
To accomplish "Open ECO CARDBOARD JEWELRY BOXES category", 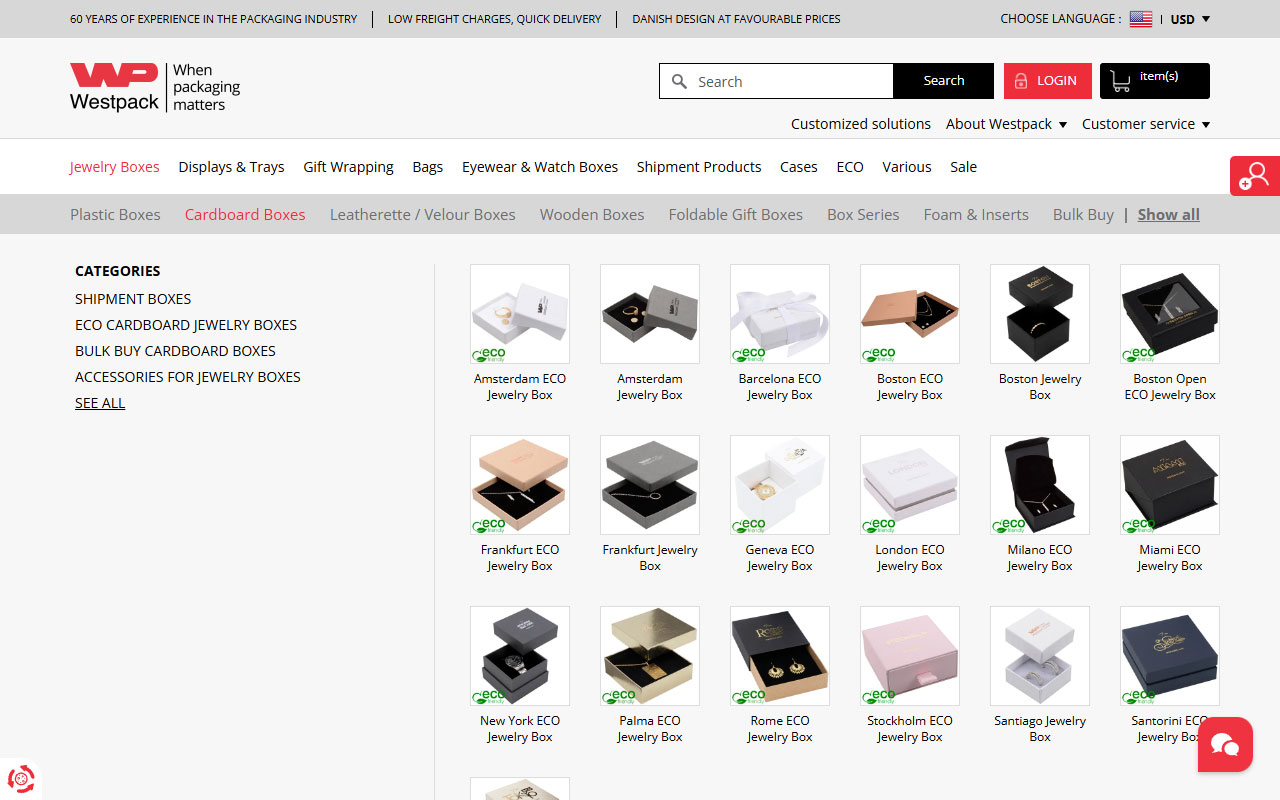I will click(x=186, y=325).
